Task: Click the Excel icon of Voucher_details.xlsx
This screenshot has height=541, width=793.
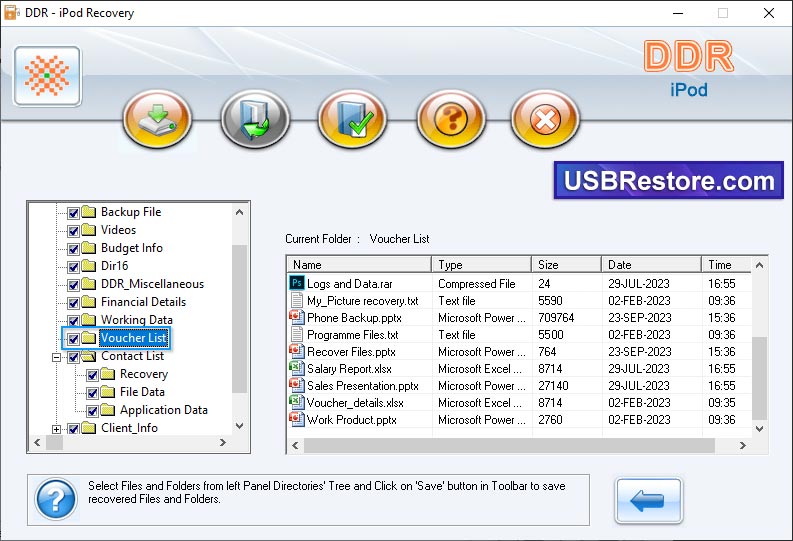Action: tap(296, 402)
